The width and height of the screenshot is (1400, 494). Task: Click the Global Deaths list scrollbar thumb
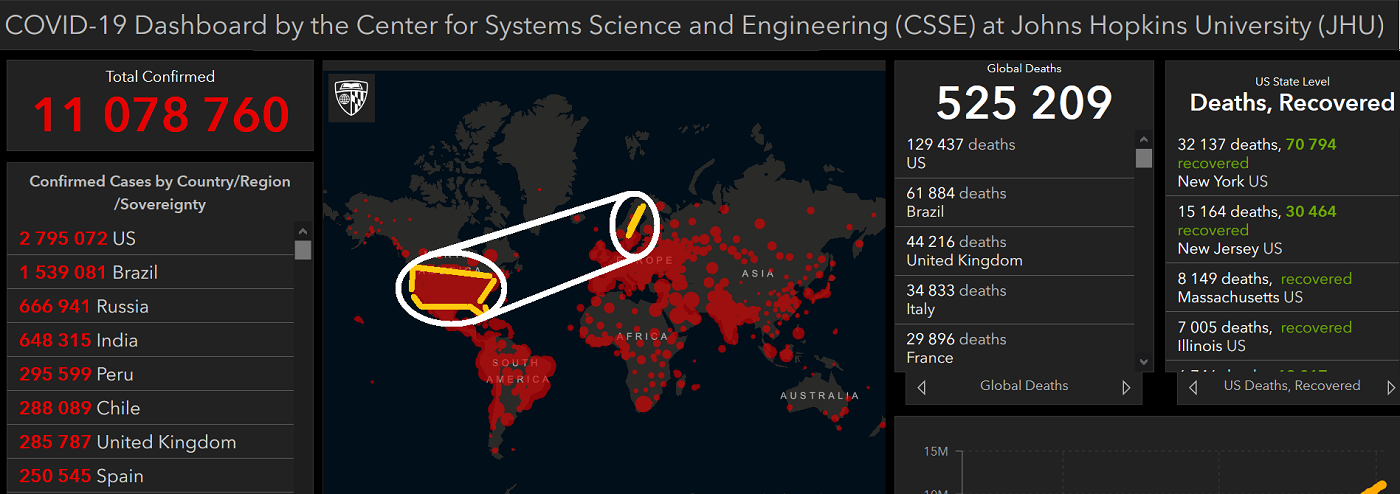(x=1144, y=158)
